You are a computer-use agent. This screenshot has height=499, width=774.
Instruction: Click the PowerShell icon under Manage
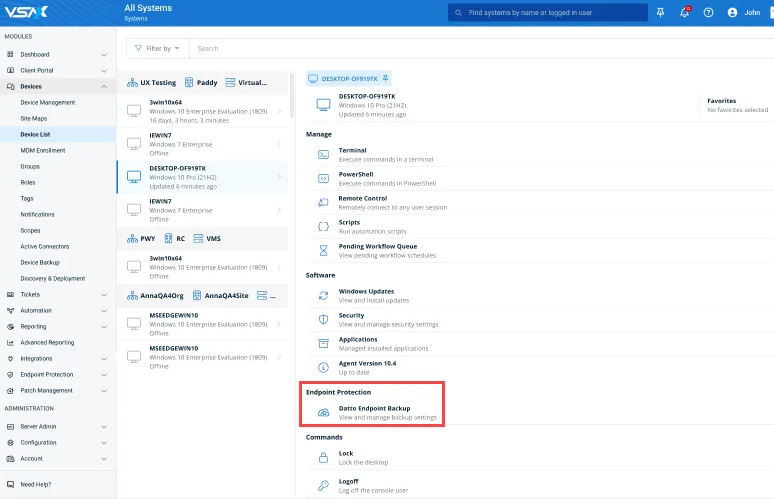pos(323,178)
